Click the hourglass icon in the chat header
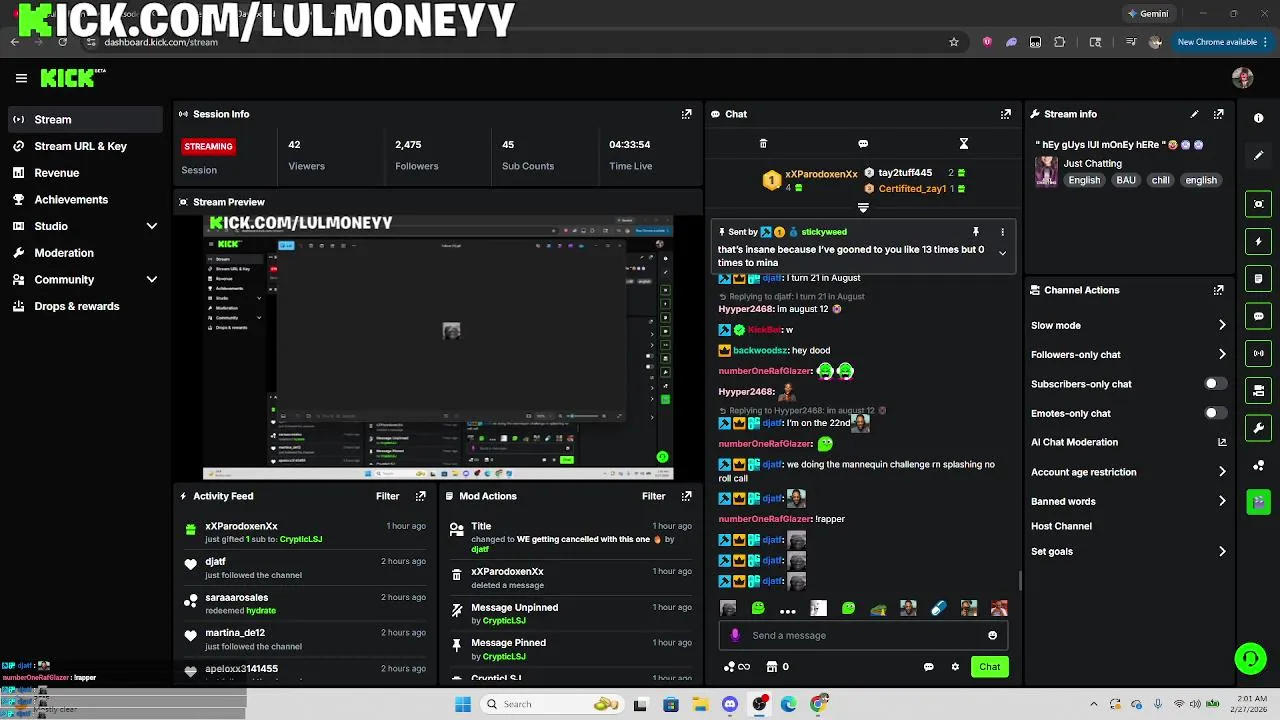Image resolution: width=1280 pixels, height=720 pixels. (x=964, y=144)
